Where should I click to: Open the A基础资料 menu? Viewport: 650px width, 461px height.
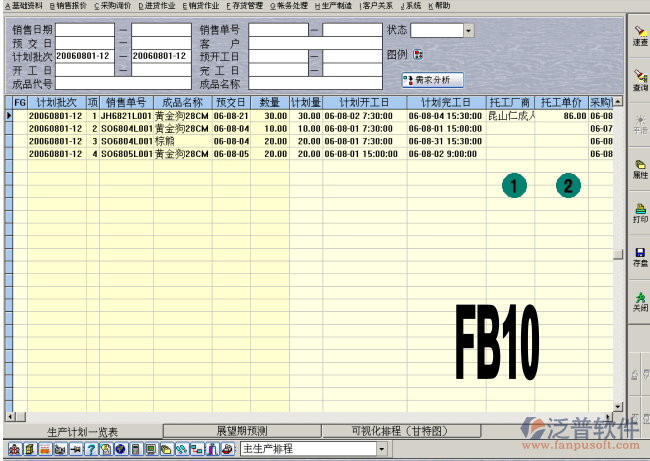pos(24,6)
